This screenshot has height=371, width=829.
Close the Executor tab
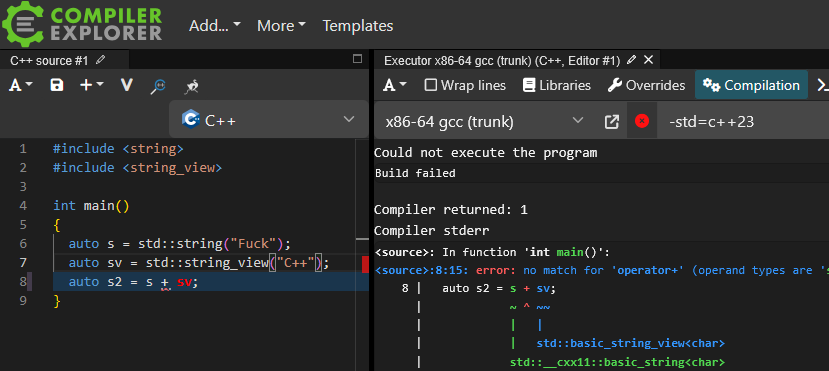click(649, 60)
